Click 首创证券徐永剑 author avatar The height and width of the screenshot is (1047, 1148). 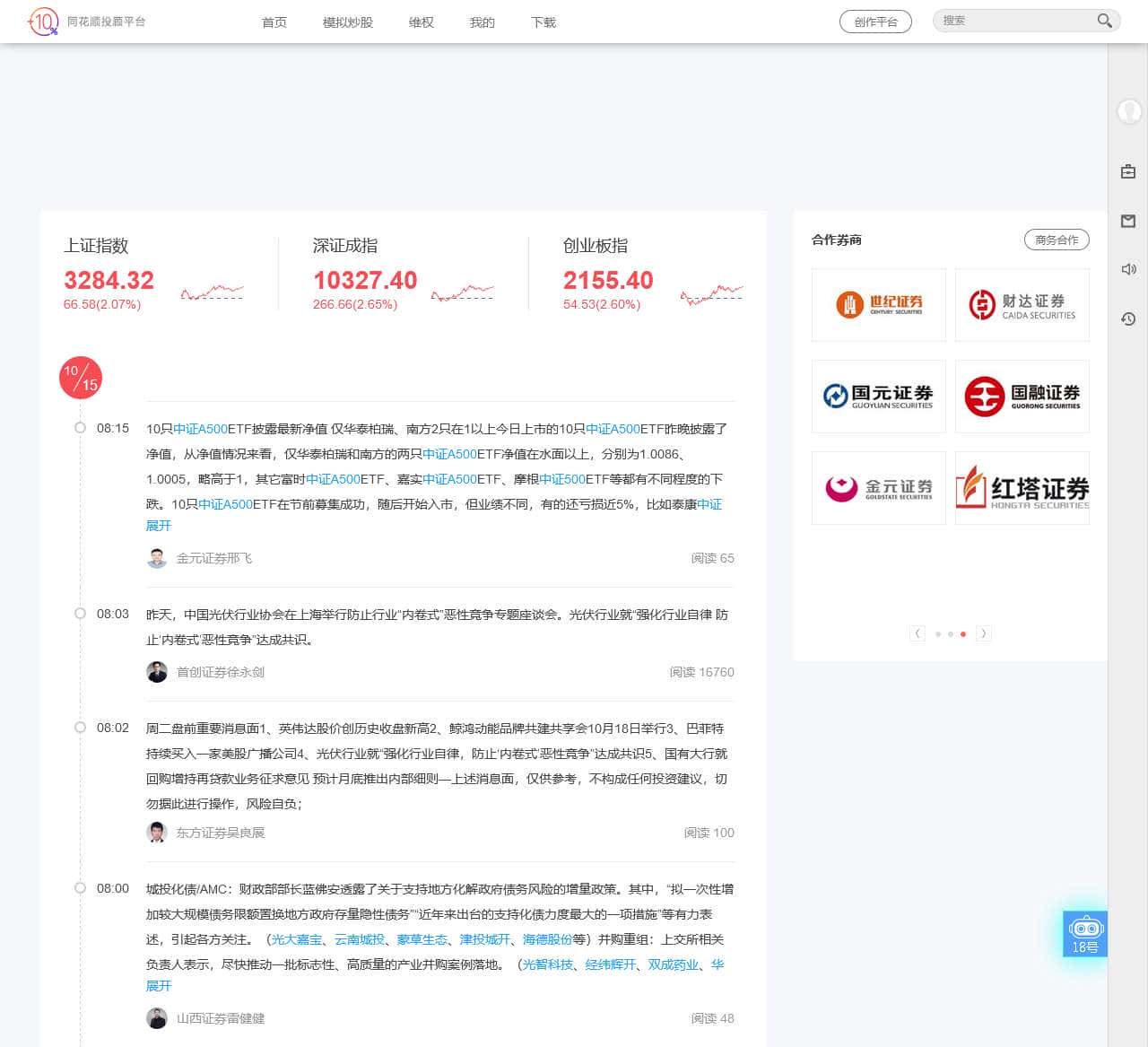(x=157, y=672)
